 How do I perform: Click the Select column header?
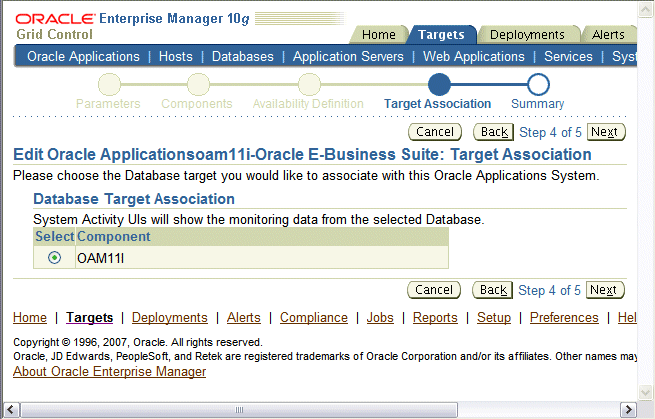[54, 236]
